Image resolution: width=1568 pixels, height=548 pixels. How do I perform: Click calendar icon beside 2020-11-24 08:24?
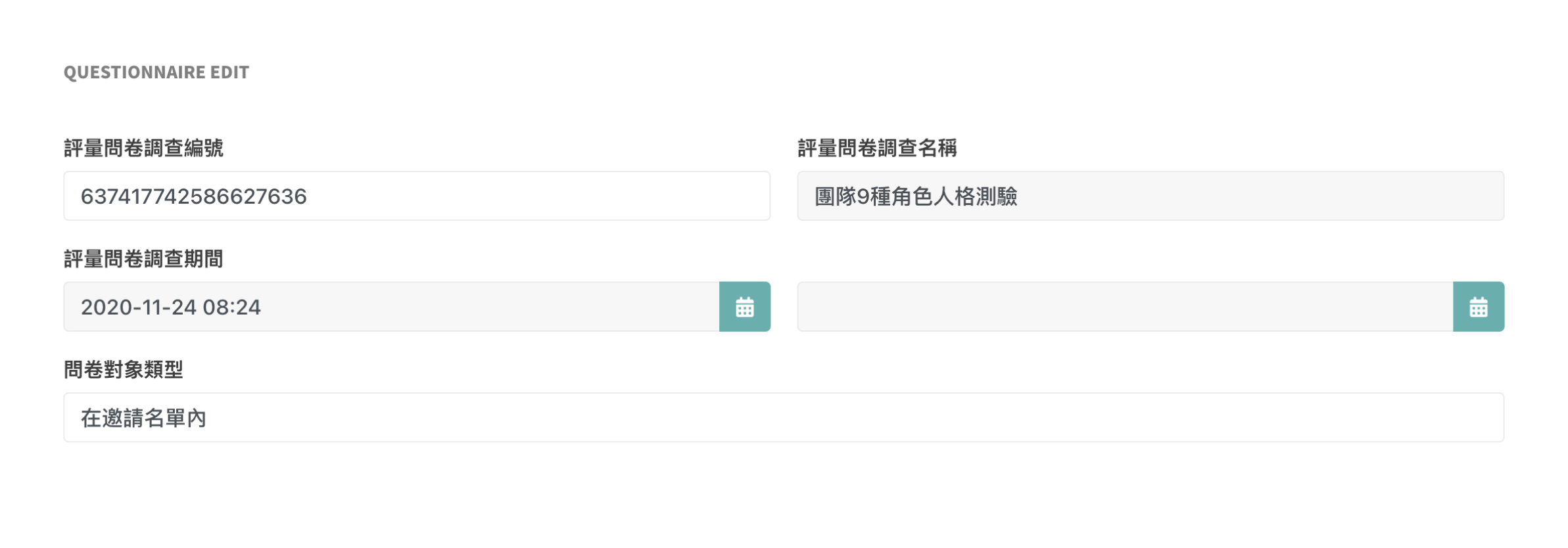coord(744,307)
